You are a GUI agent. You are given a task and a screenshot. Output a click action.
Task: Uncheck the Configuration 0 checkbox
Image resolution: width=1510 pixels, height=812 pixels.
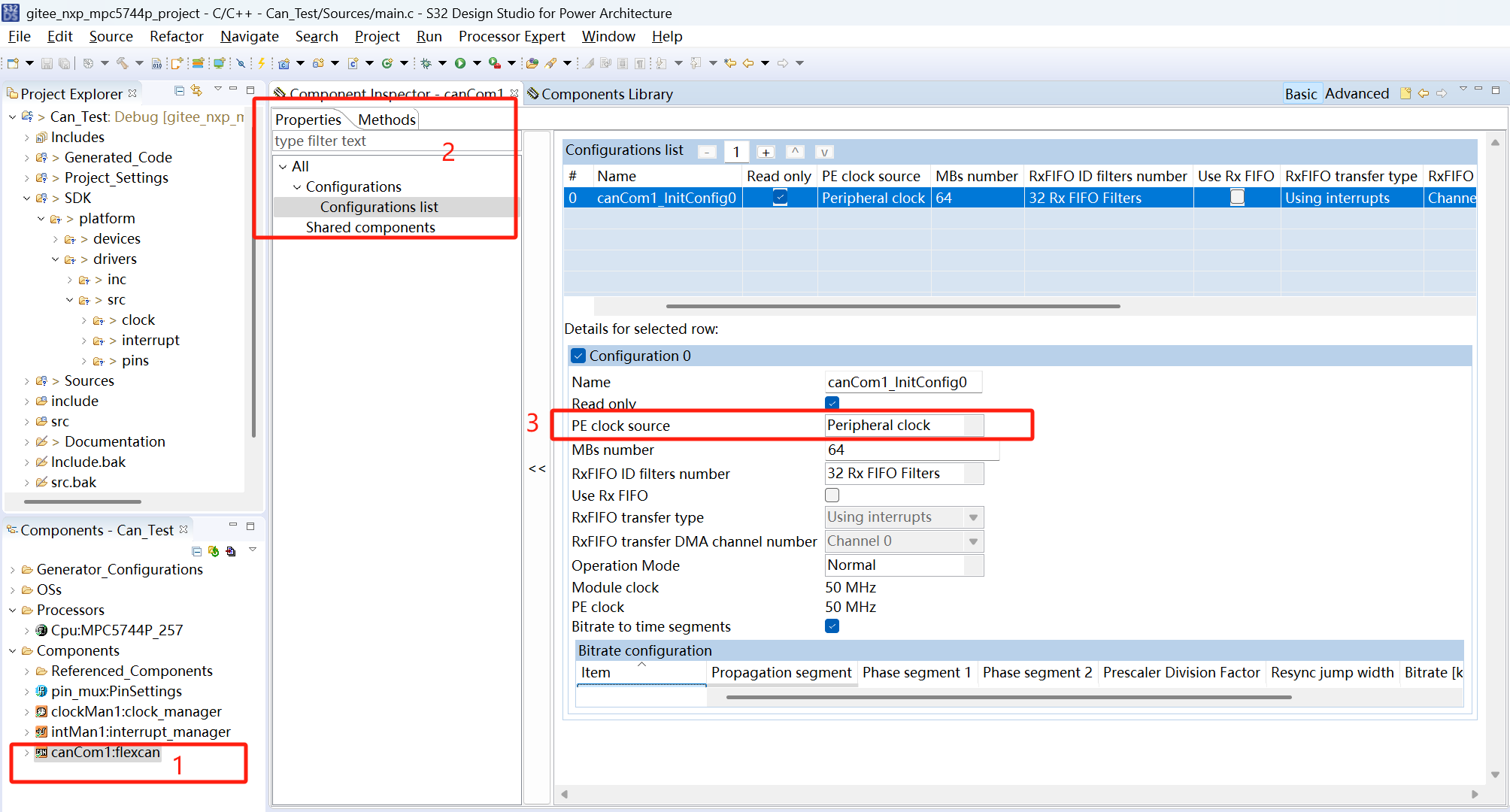(578, 356)
